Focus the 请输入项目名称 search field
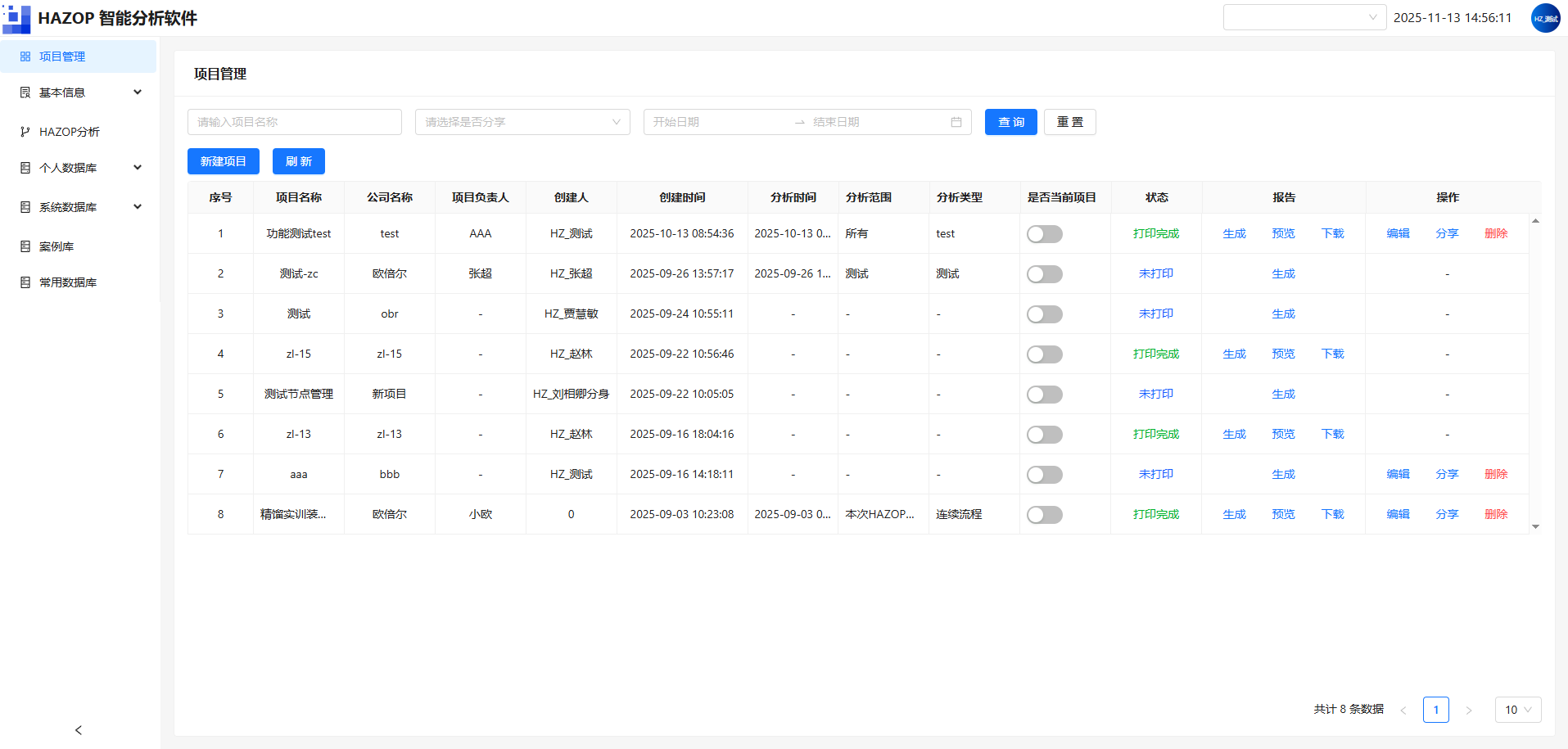Screen dimensions: 1568x749 click(x=295, y=122)
